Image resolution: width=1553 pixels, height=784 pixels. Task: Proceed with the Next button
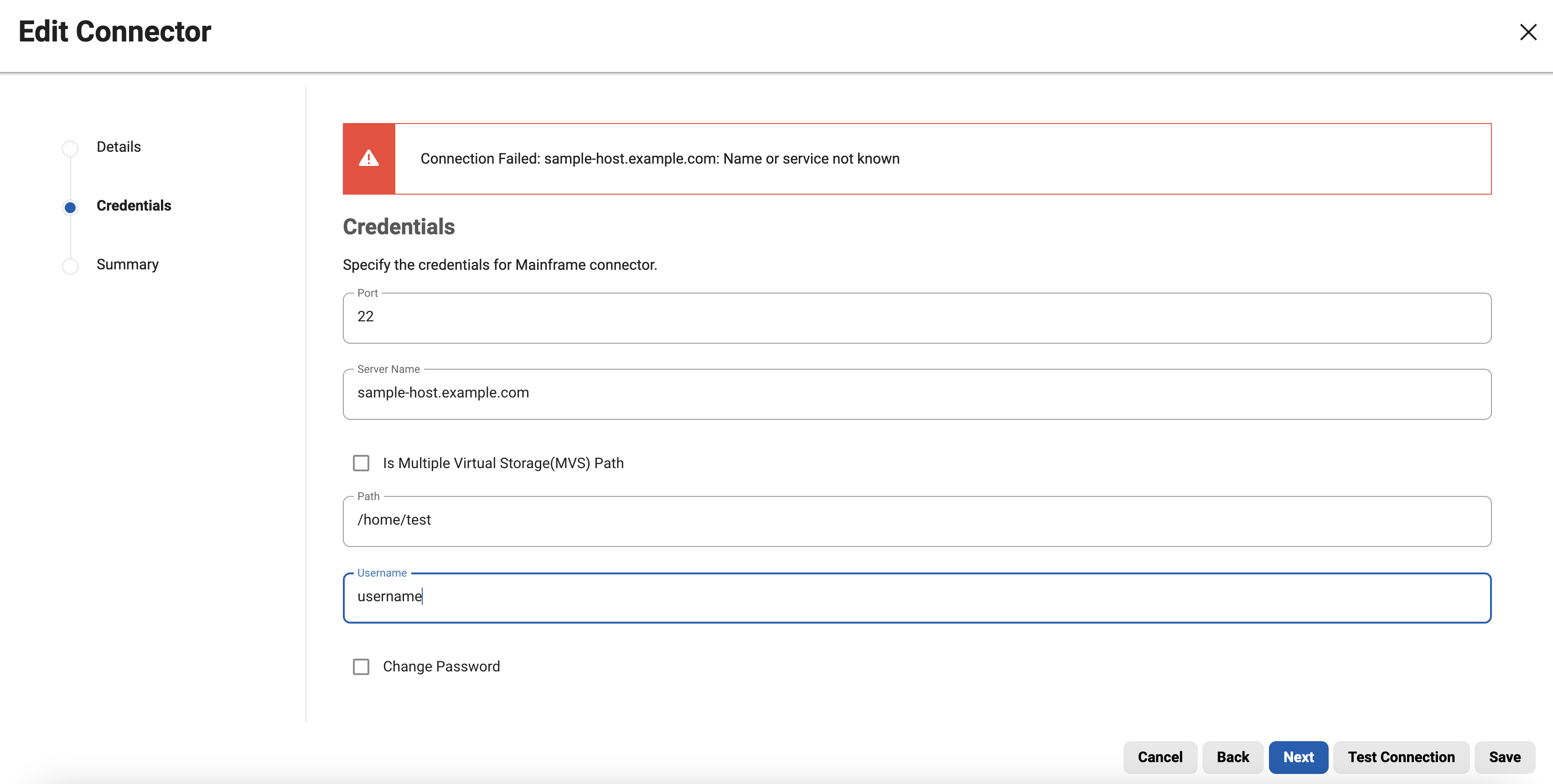(x=1298, y=757)
